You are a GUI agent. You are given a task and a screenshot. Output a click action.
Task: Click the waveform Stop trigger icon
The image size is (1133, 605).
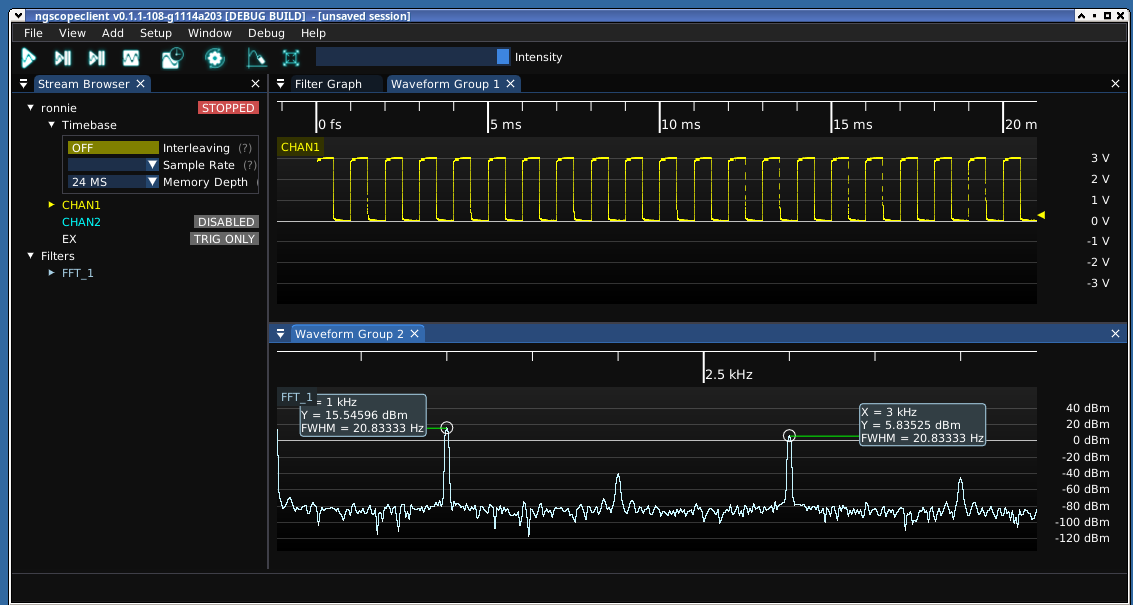(131, 58)
